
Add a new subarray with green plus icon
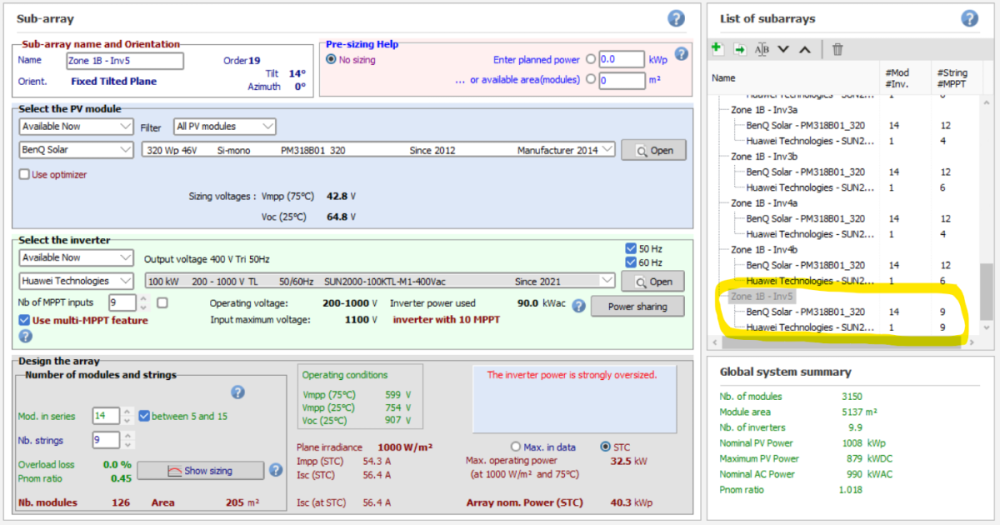pos(717,49)
